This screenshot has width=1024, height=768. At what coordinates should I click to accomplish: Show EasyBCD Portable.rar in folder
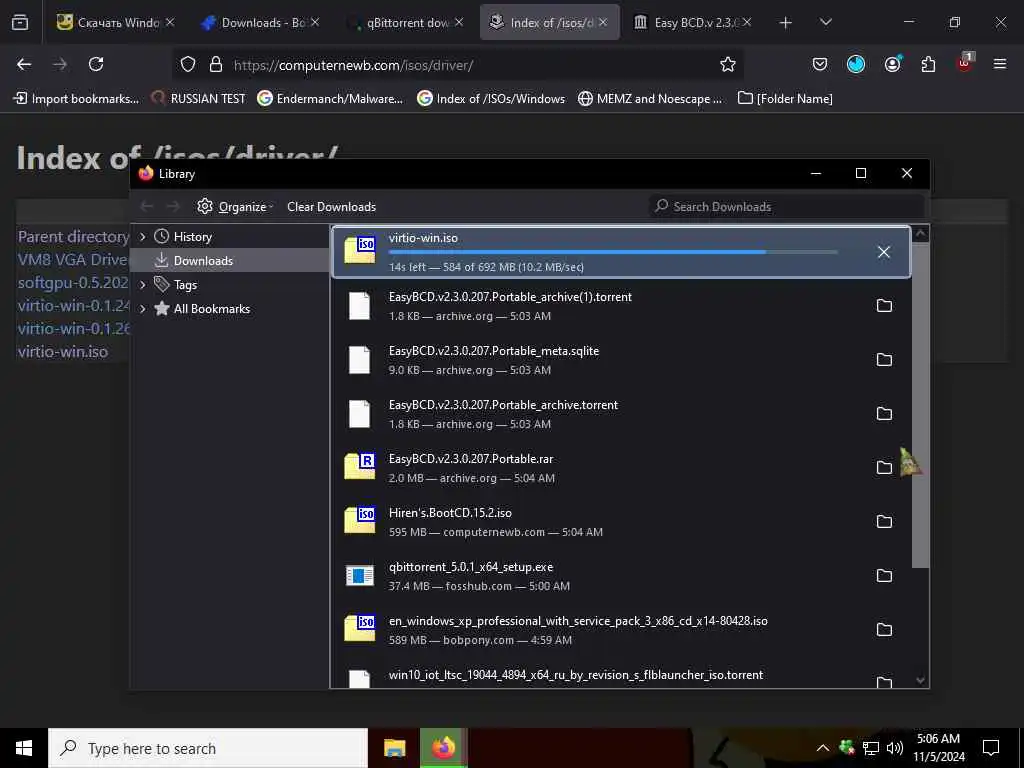tap(884, 468)
